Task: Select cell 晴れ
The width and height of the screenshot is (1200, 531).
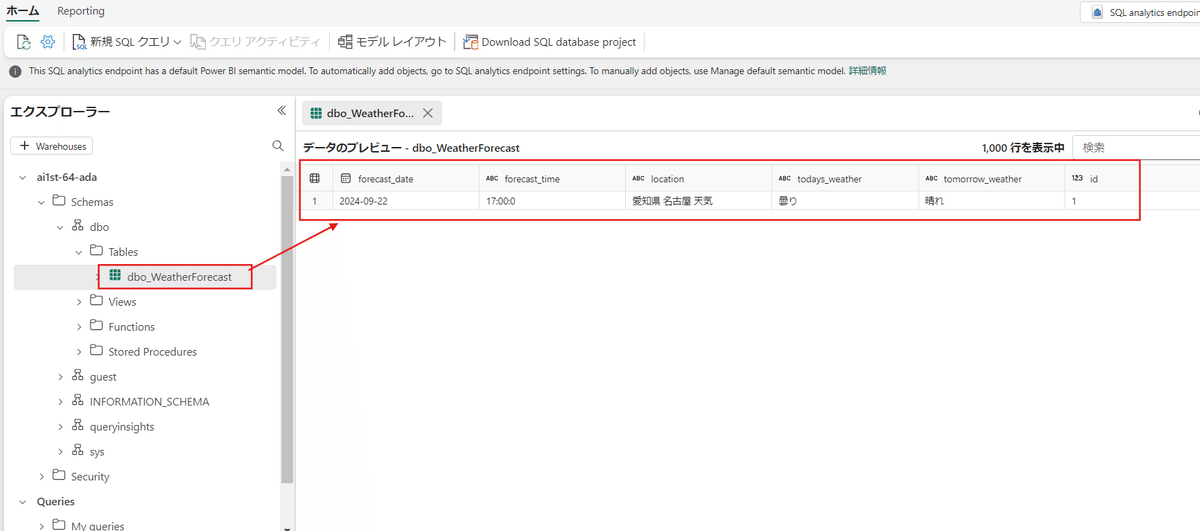Action: (991, 201)
